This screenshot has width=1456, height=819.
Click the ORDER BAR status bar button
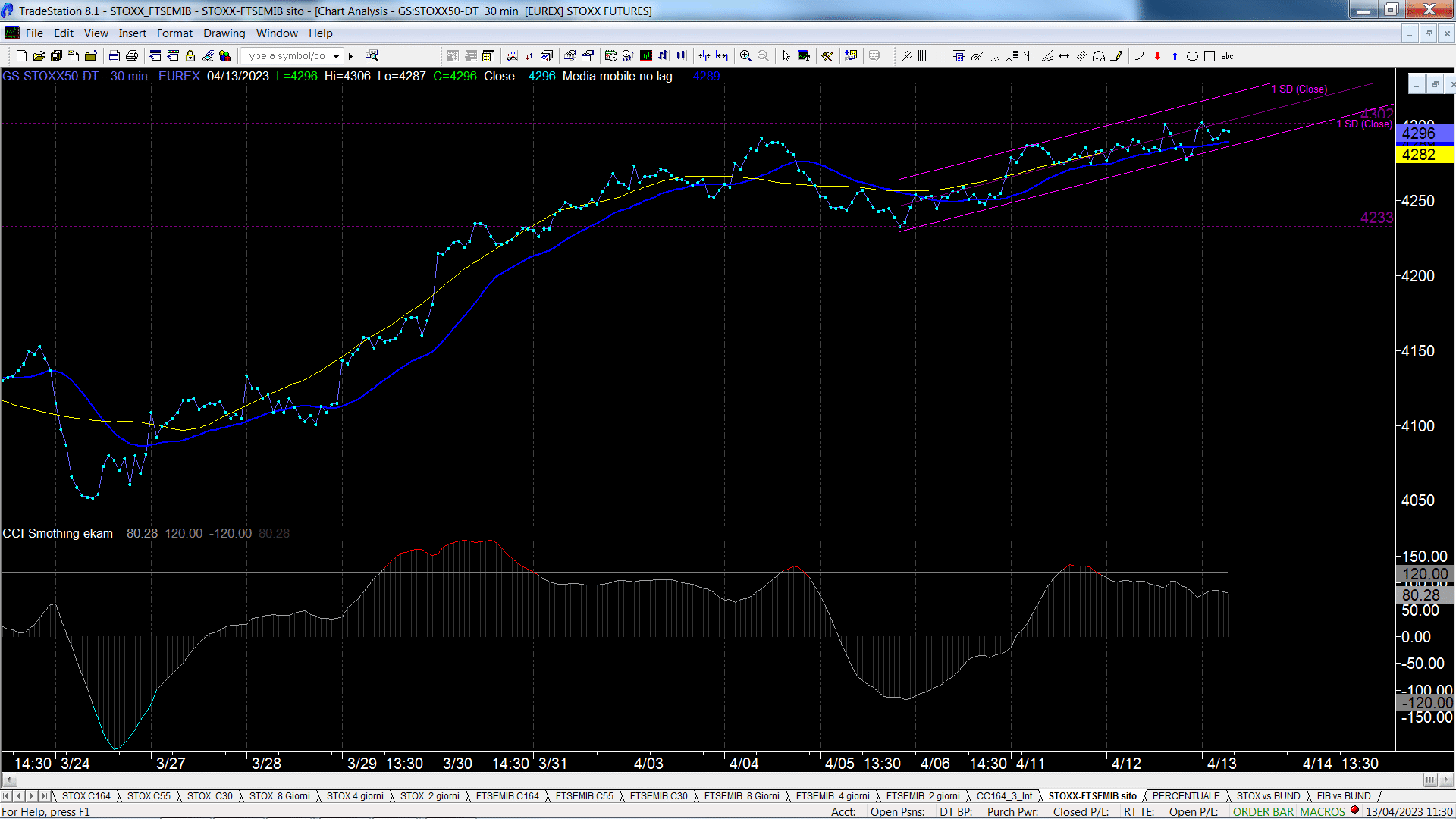tap(1263, 811)
